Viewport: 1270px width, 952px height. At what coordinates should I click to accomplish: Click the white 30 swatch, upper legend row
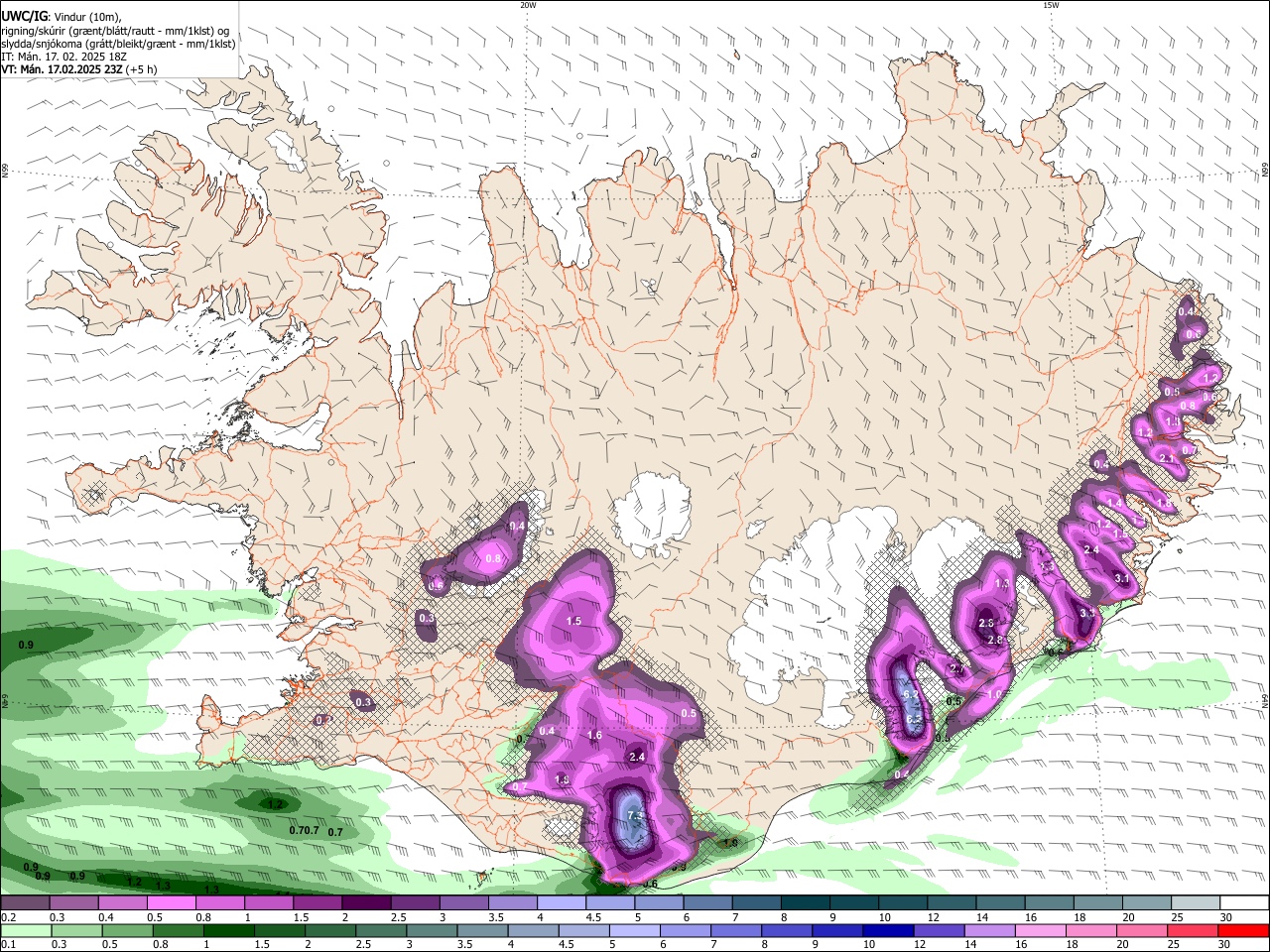pyautogui.click(x=1242, y=904)
